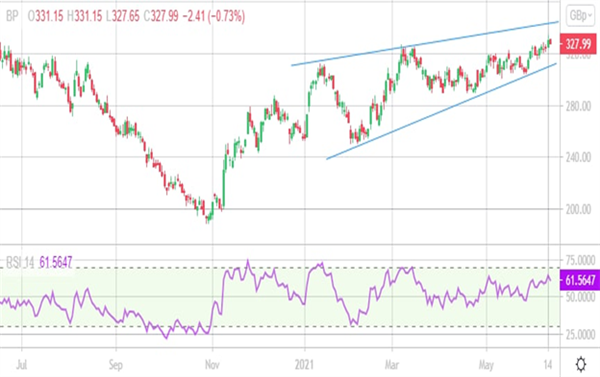Click the Sep label on time axis
The width and height of the screenshot is (600, 377).
click(x=116, y=364)
